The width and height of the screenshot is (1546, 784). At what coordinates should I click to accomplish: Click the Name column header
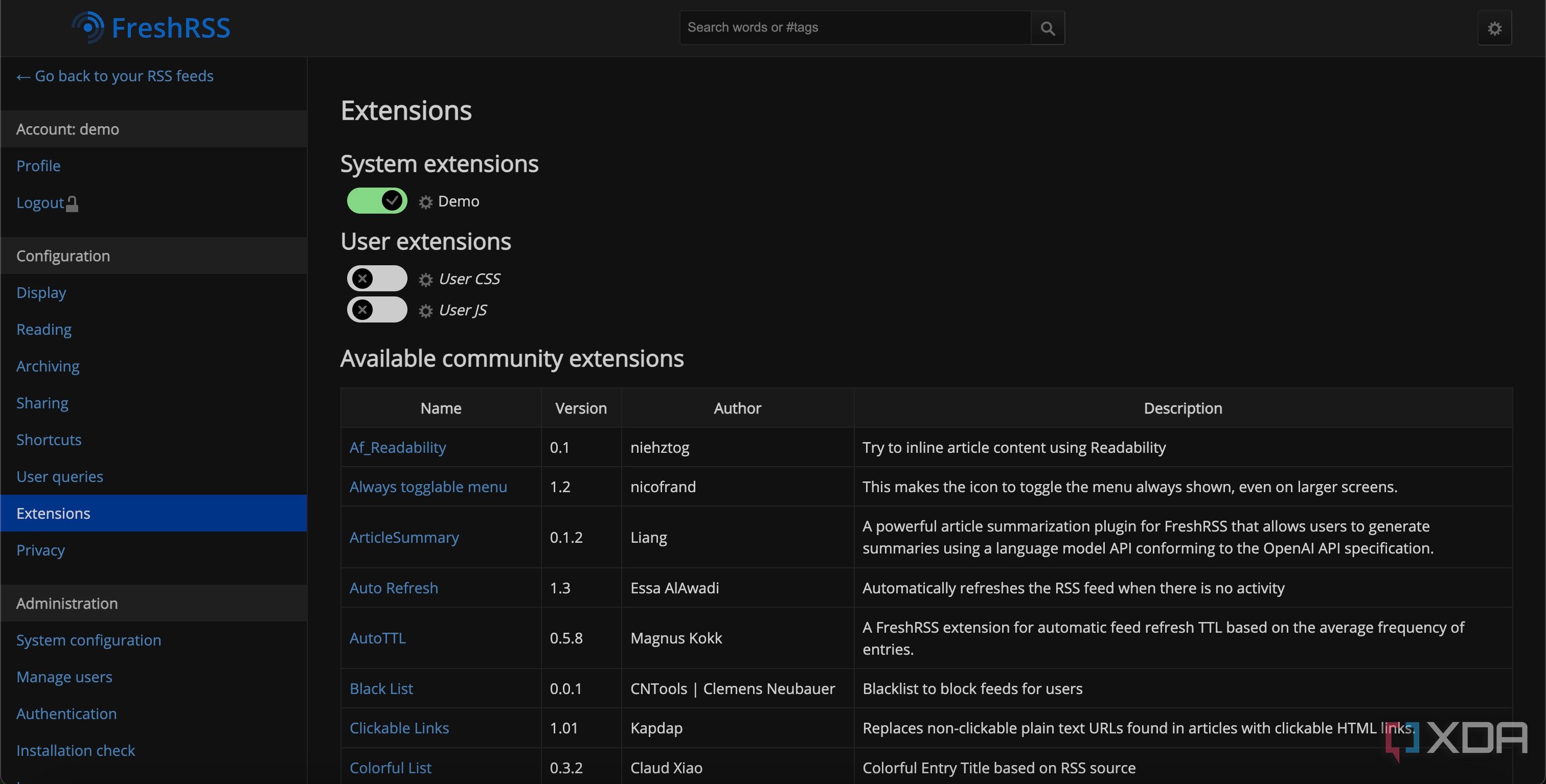[441, 408]
